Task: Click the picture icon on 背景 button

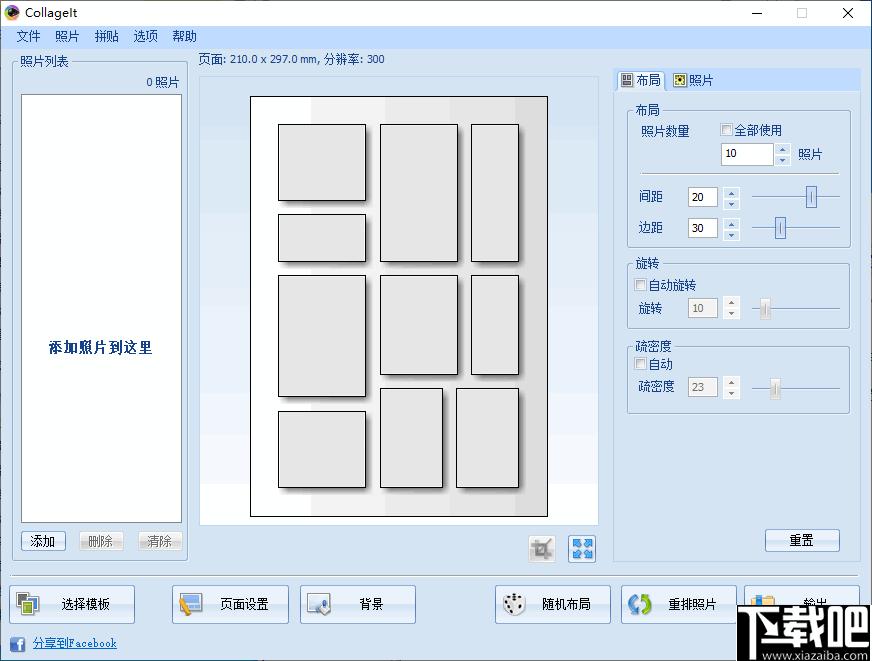Action: point(319,604)
